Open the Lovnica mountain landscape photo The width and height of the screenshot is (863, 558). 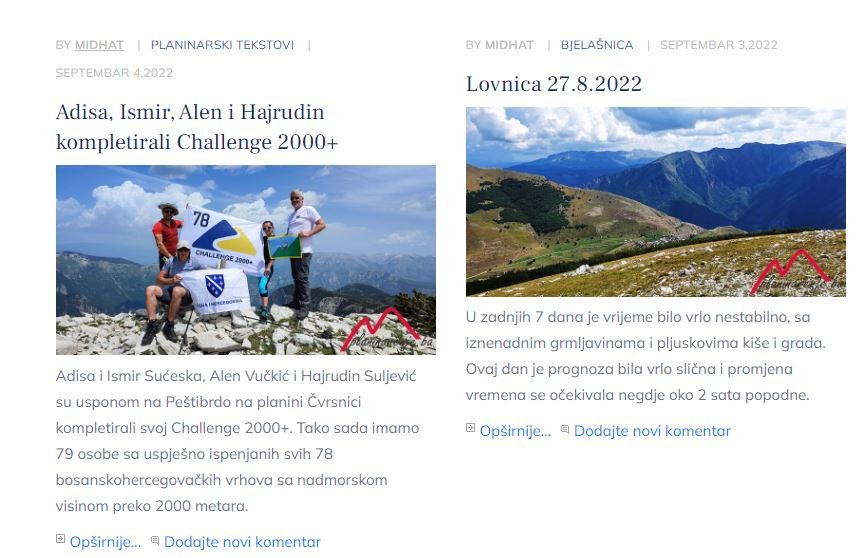pos(656,202)
